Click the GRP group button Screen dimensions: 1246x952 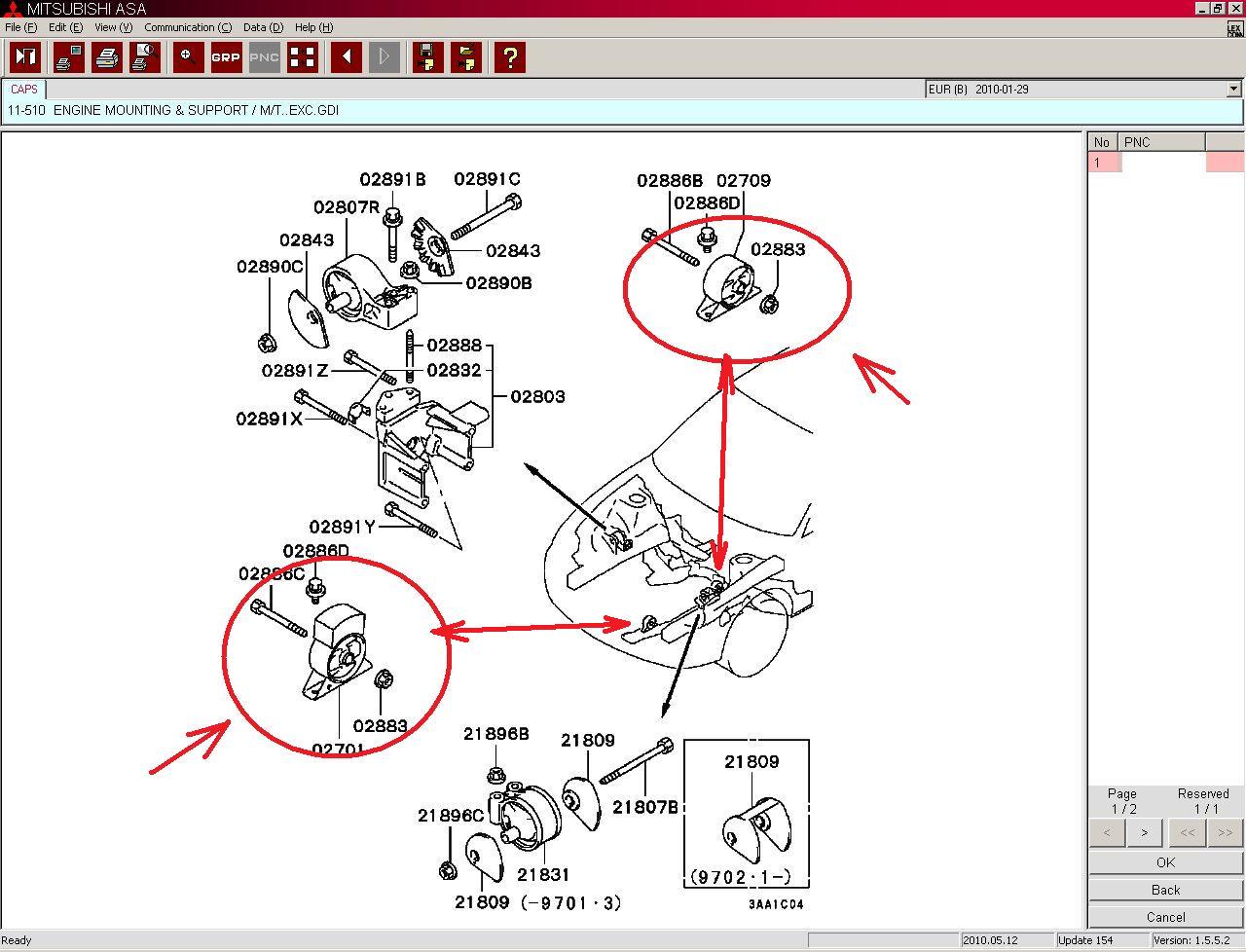[x=226, y=57]
